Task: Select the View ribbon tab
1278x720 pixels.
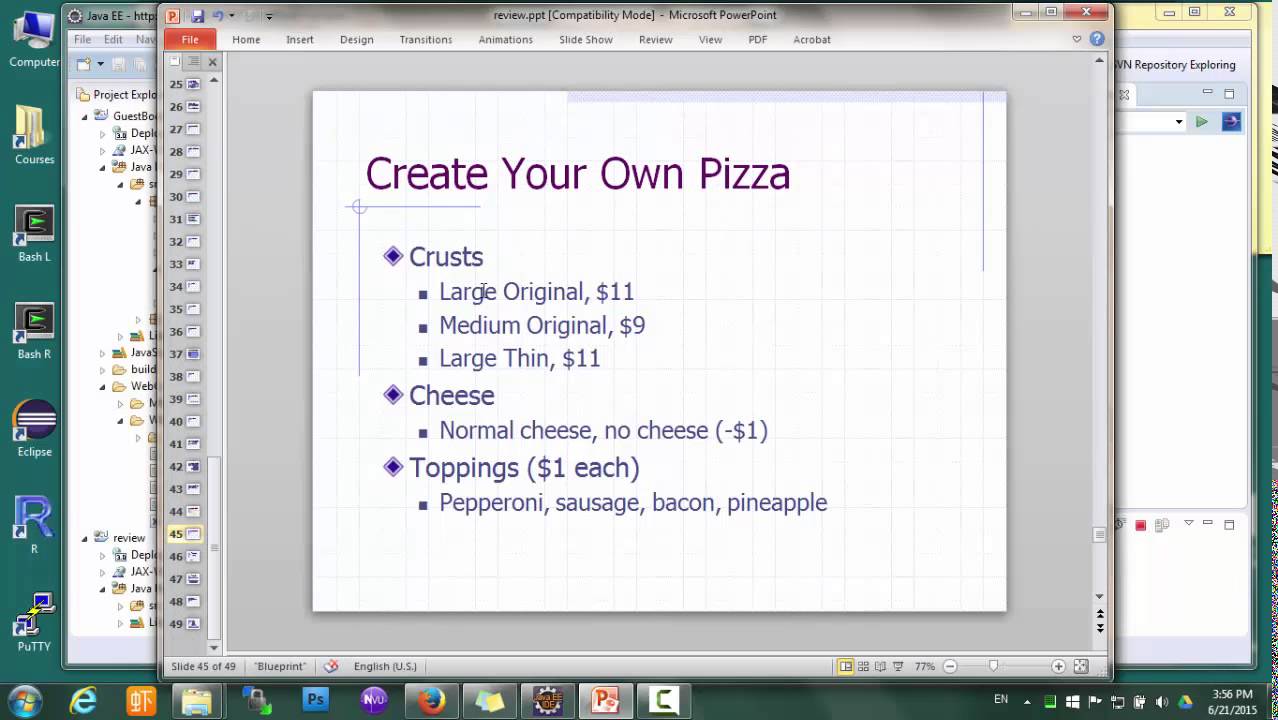Action: [710, 39]
